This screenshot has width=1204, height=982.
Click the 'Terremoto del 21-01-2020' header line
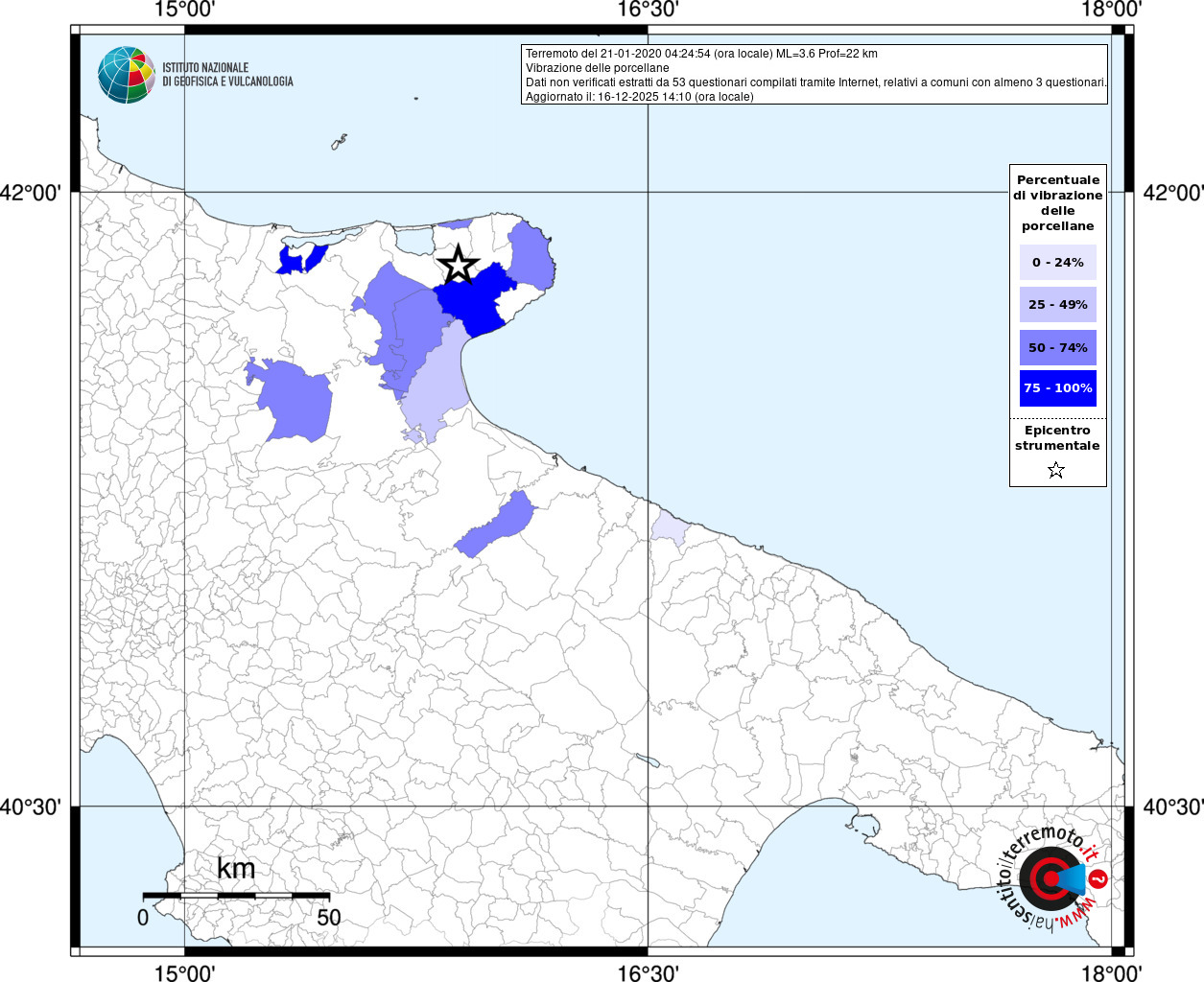[701, 54]
